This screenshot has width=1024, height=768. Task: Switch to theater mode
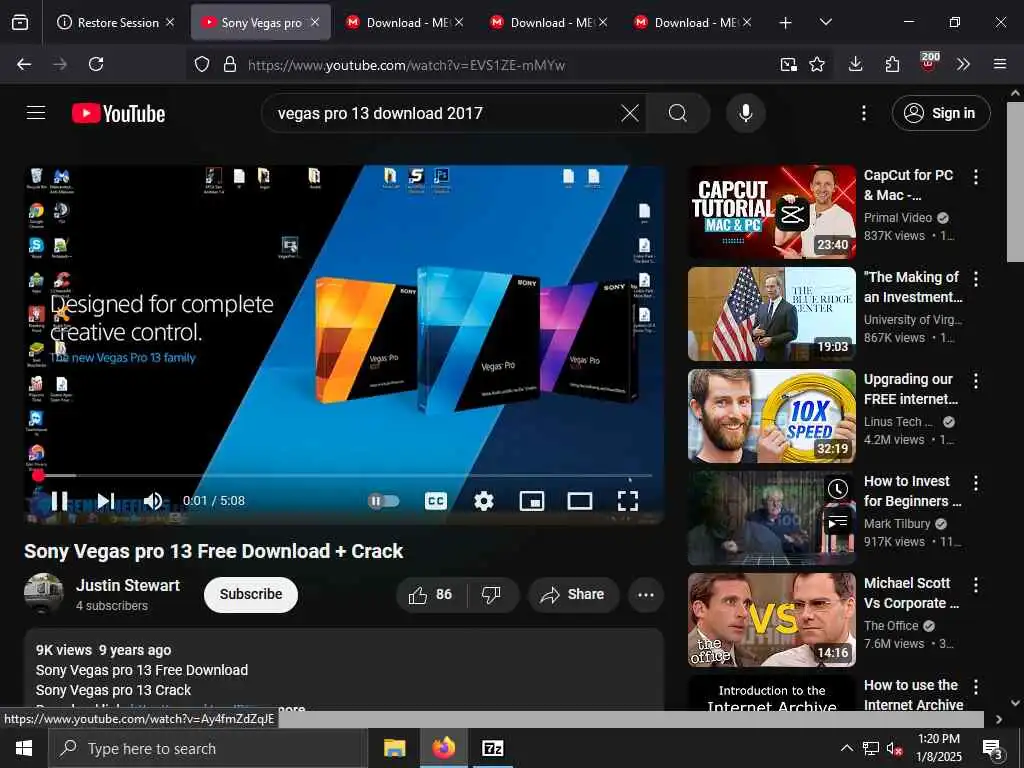[x=580, y=501]
